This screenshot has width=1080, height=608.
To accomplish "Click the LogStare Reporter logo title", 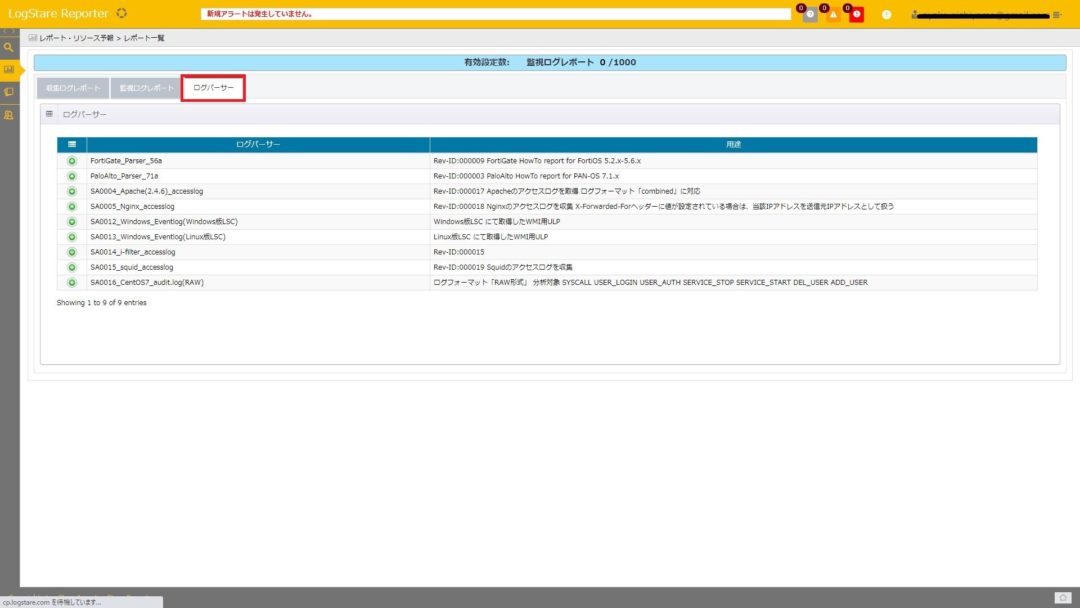I will [58, 14].
